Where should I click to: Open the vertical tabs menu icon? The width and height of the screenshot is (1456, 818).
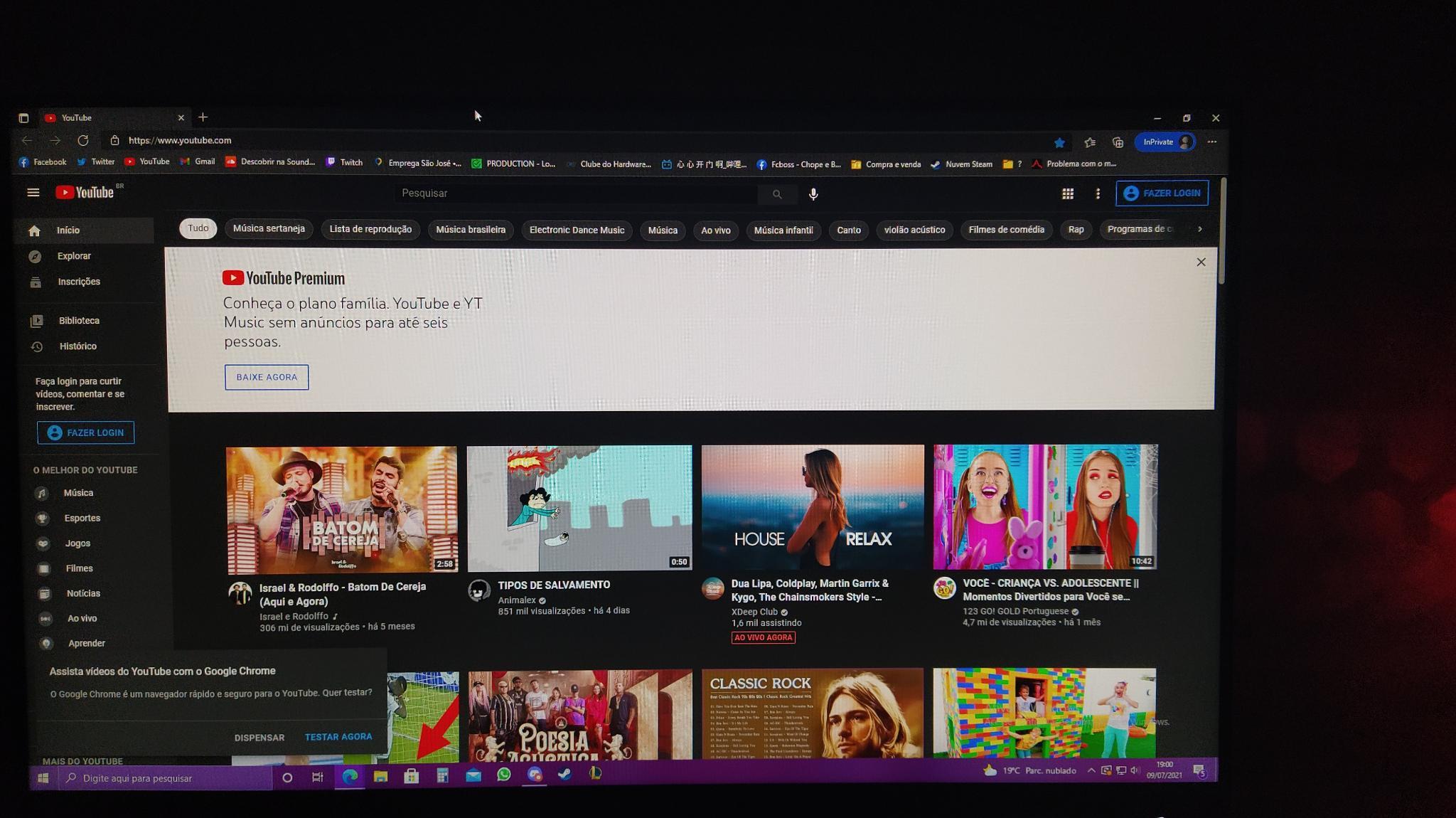(x=23, y=118)
